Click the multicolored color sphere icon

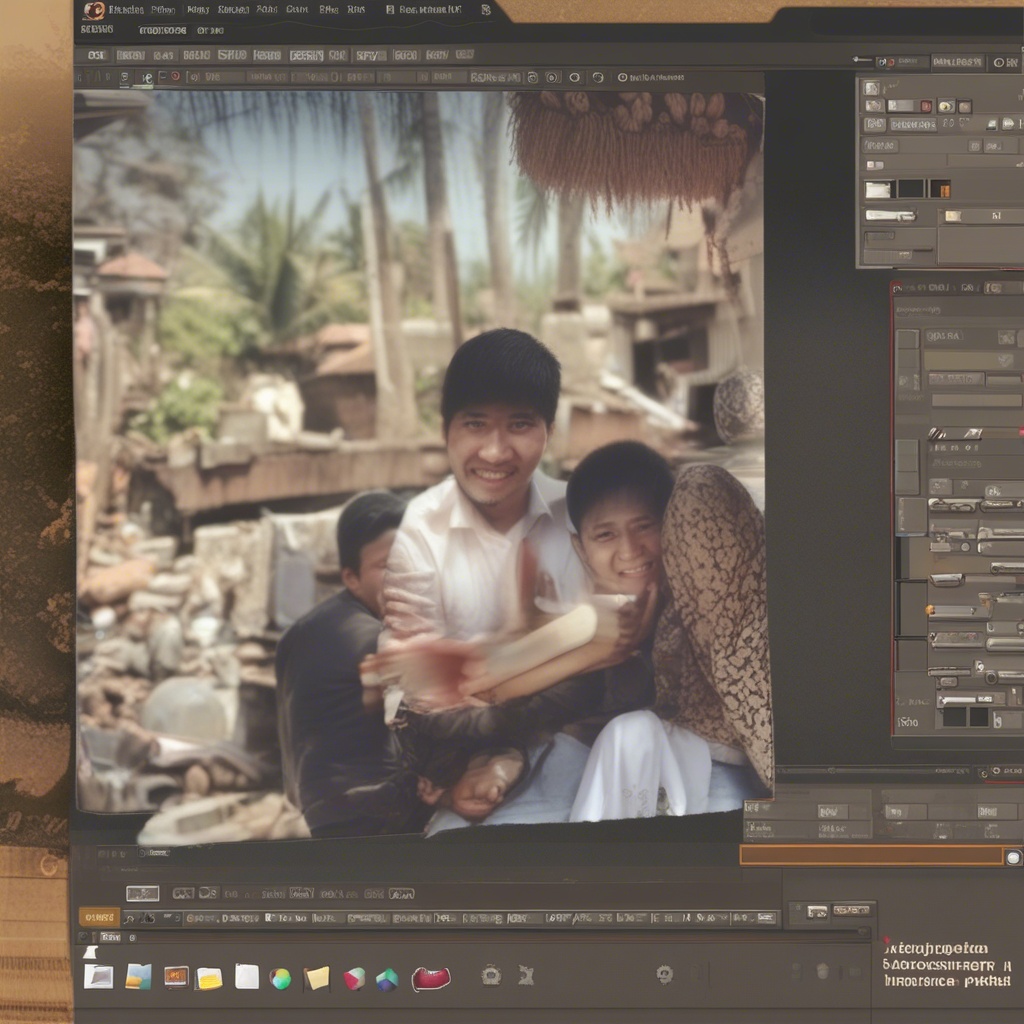point(281,978)
